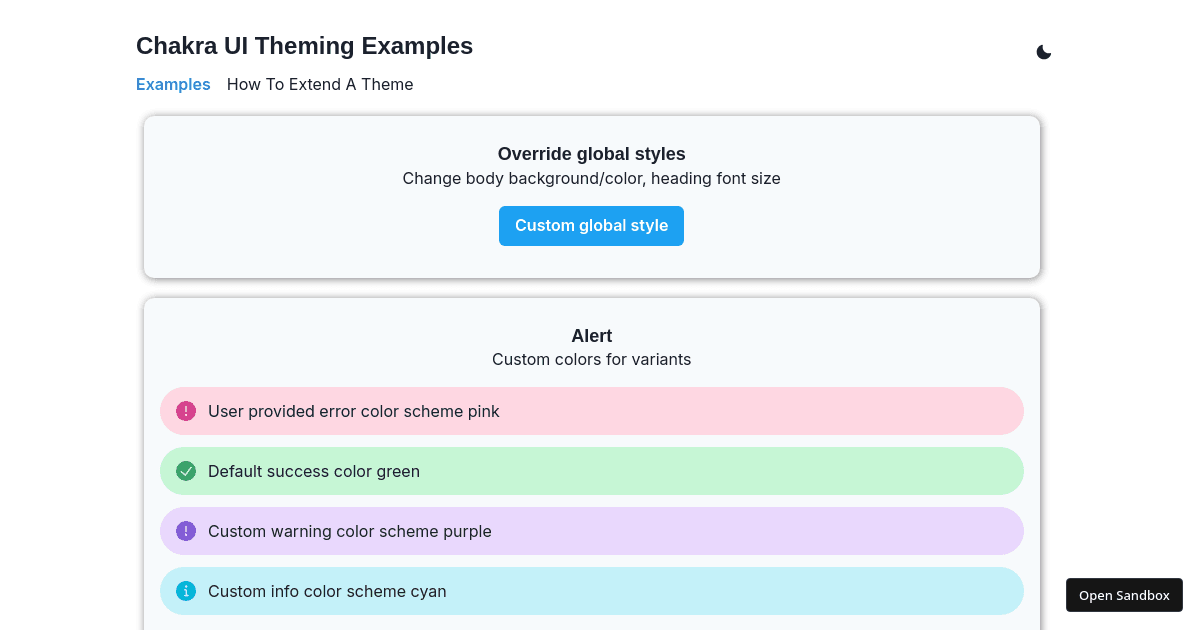Click the User provided error color scheme text
The image size is (1200, 630).
click(x=353, y=411)
